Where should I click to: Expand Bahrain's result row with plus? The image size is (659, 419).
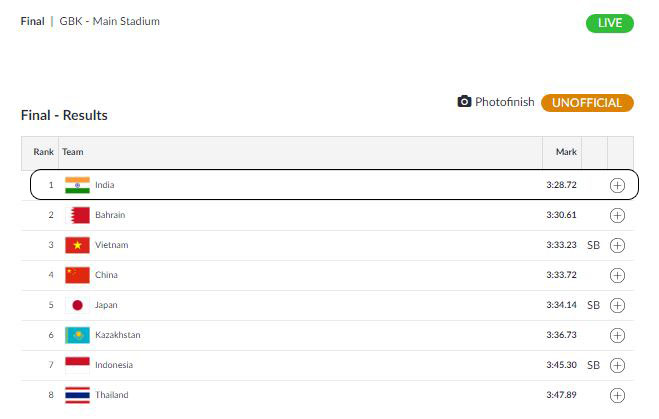(617, 215)
